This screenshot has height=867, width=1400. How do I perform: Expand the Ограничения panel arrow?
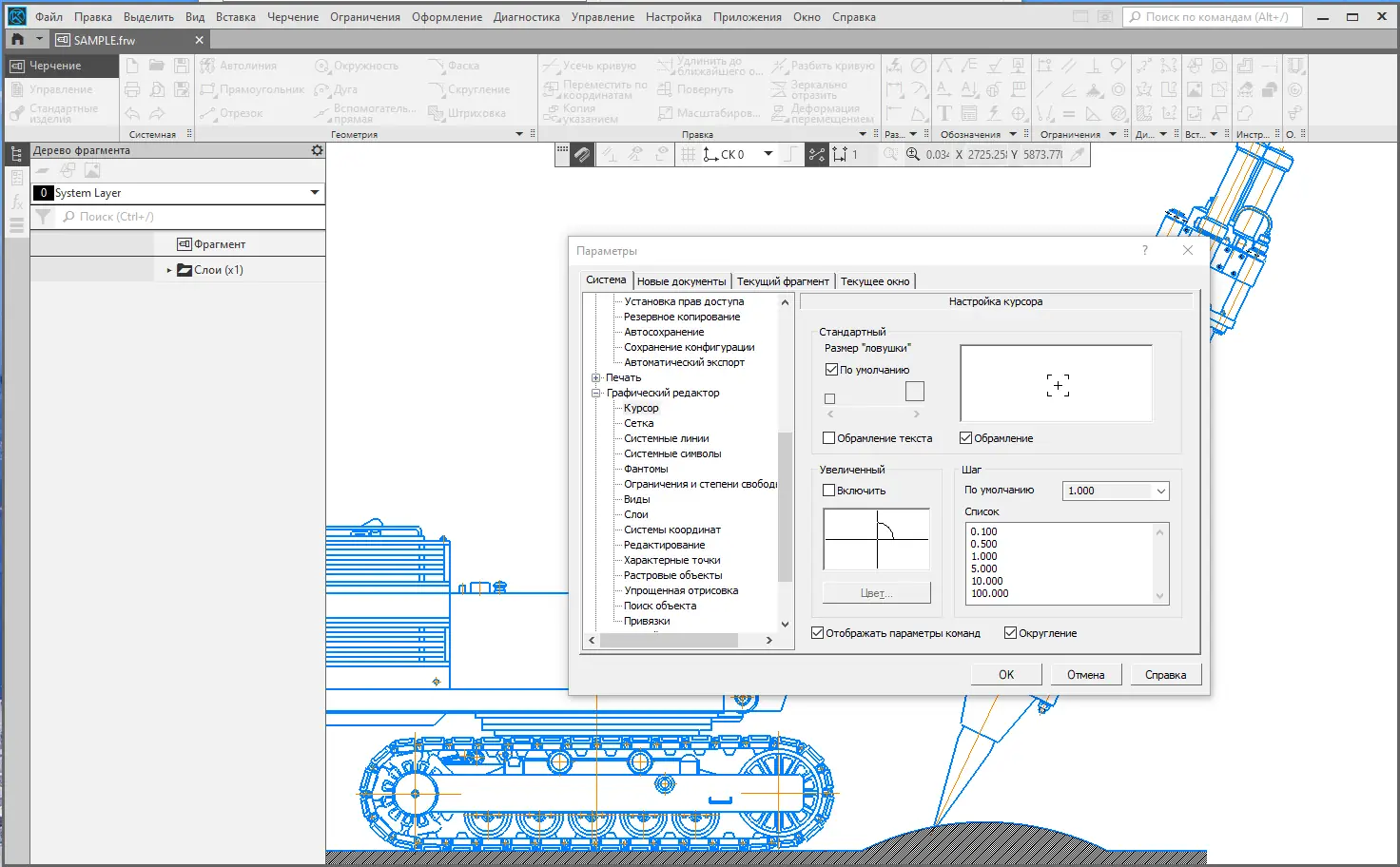tap(1113, 134)
